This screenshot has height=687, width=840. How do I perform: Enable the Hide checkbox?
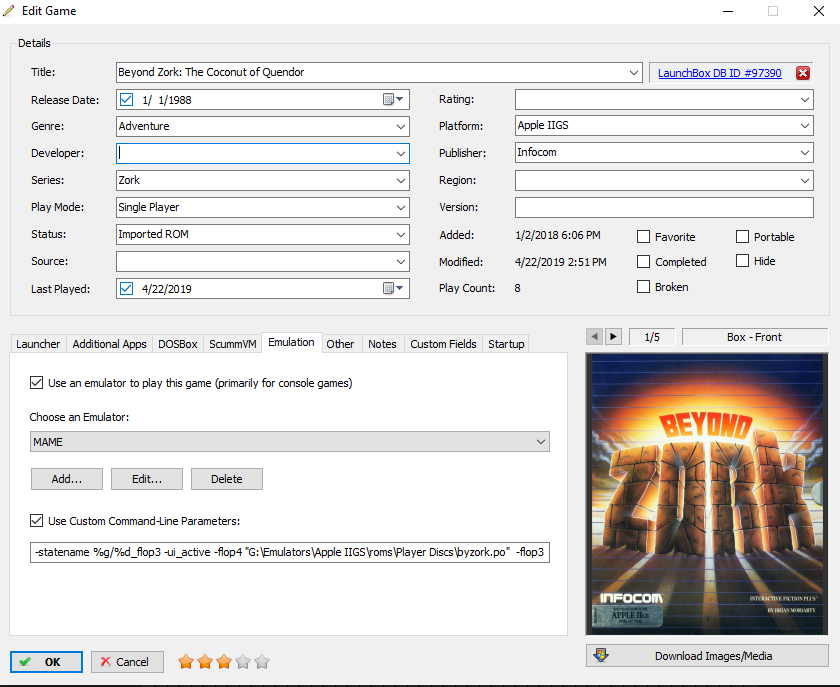pyautogui.click(x=742, y=260)
